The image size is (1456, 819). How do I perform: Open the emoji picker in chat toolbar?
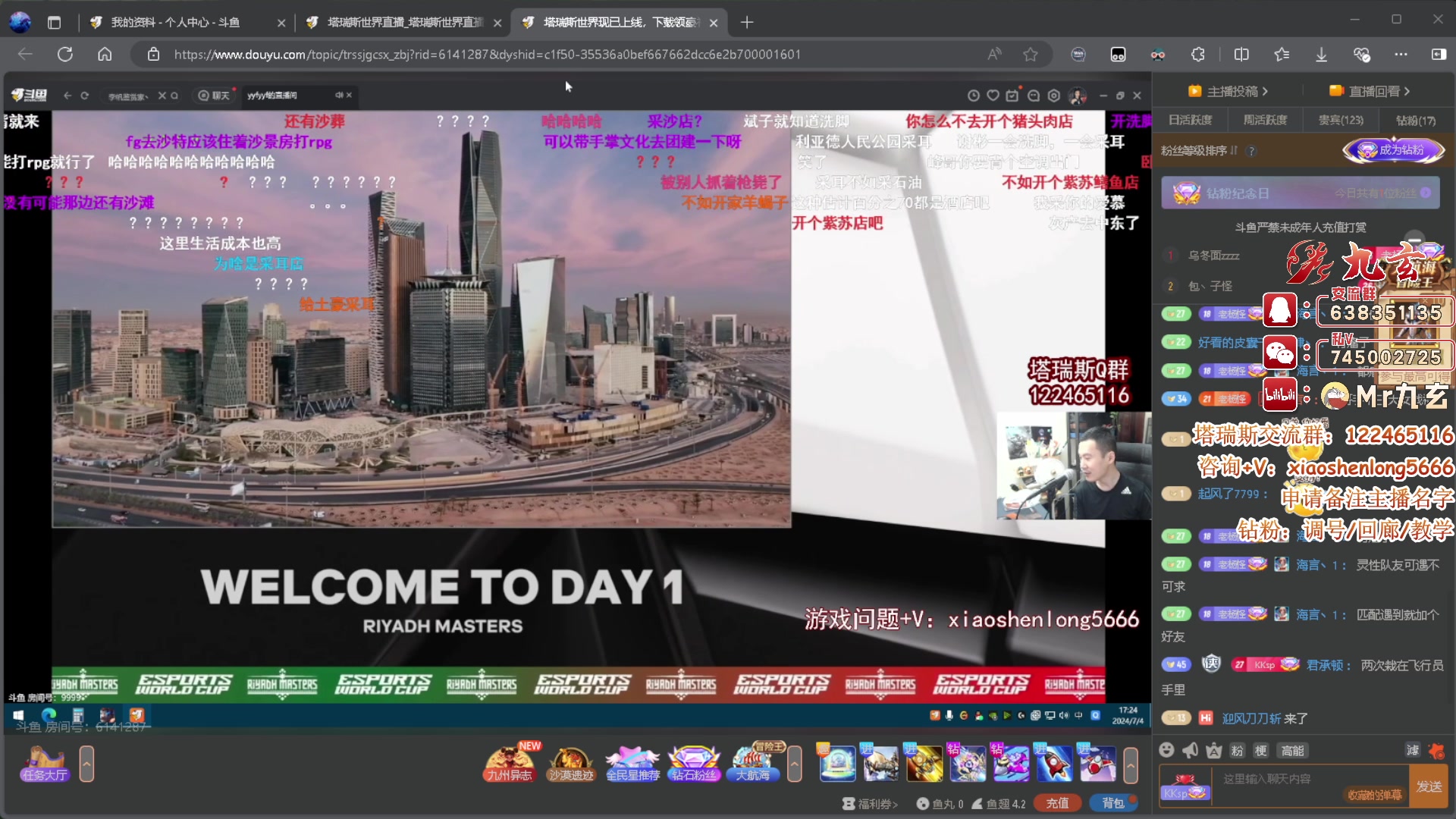coord(1167,750)
